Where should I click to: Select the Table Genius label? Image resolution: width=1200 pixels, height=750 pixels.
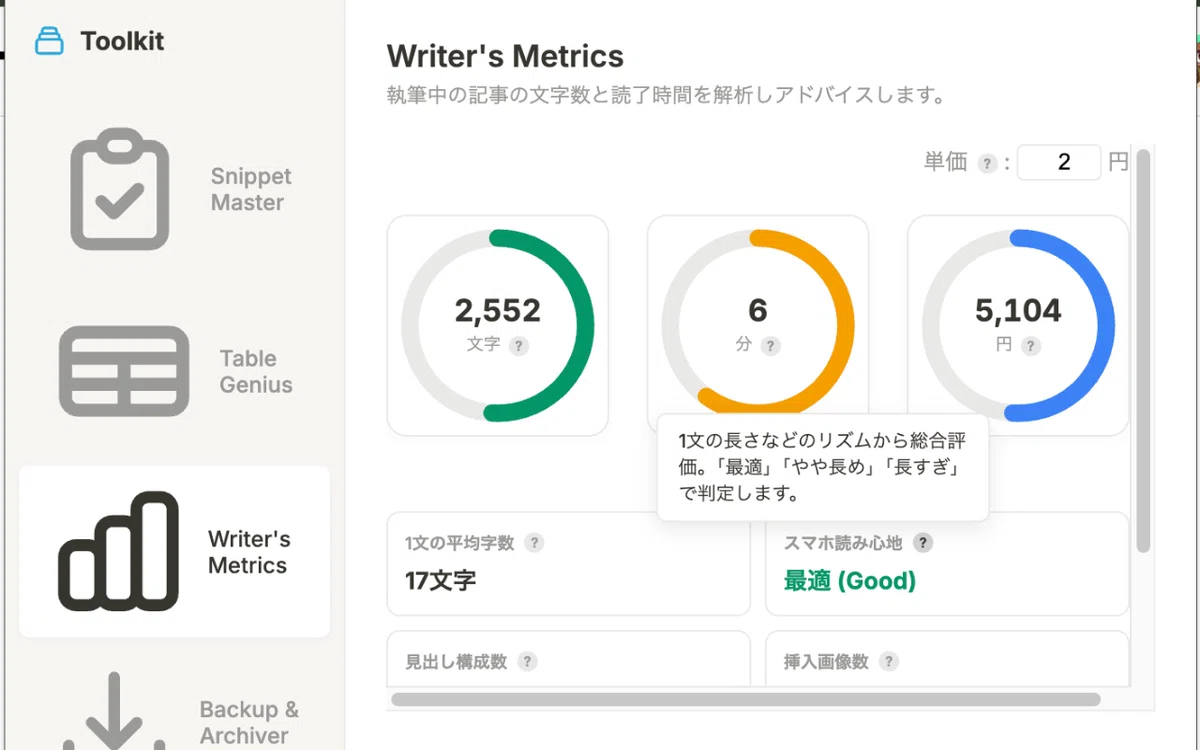tap(256, 372)
